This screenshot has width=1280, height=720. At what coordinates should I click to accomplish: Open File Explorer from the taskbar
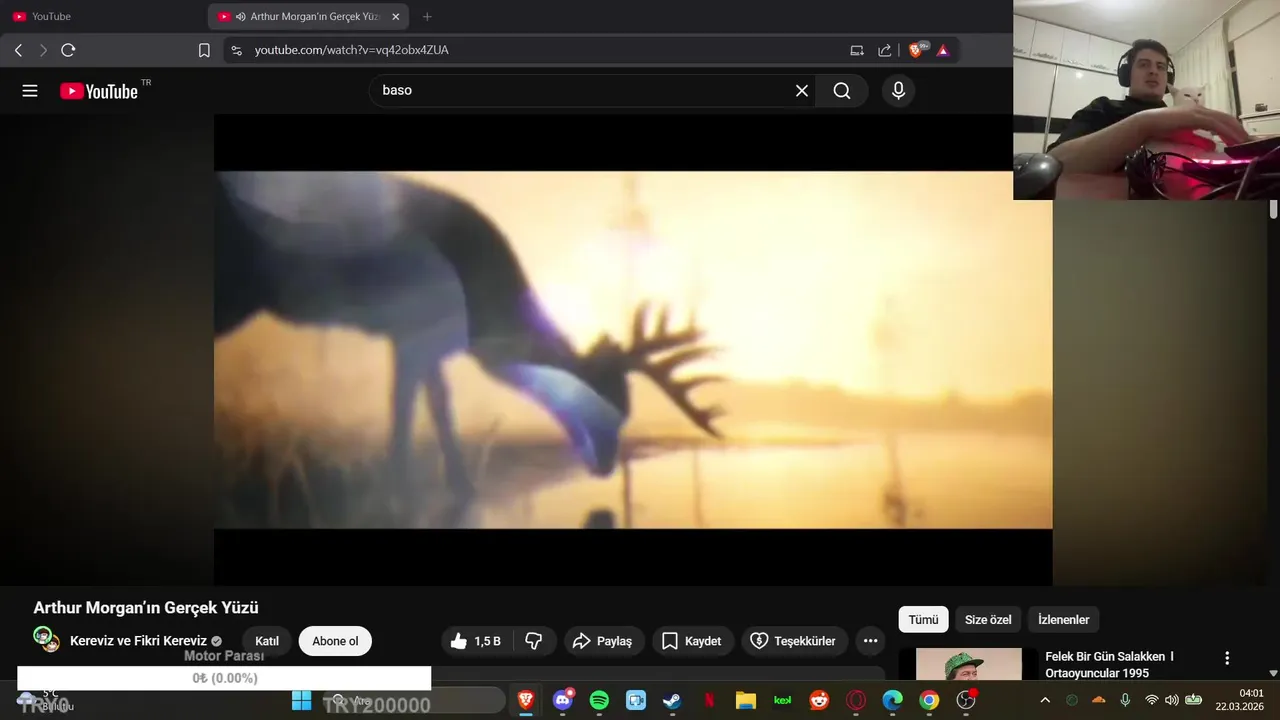(x=745, y=700)
